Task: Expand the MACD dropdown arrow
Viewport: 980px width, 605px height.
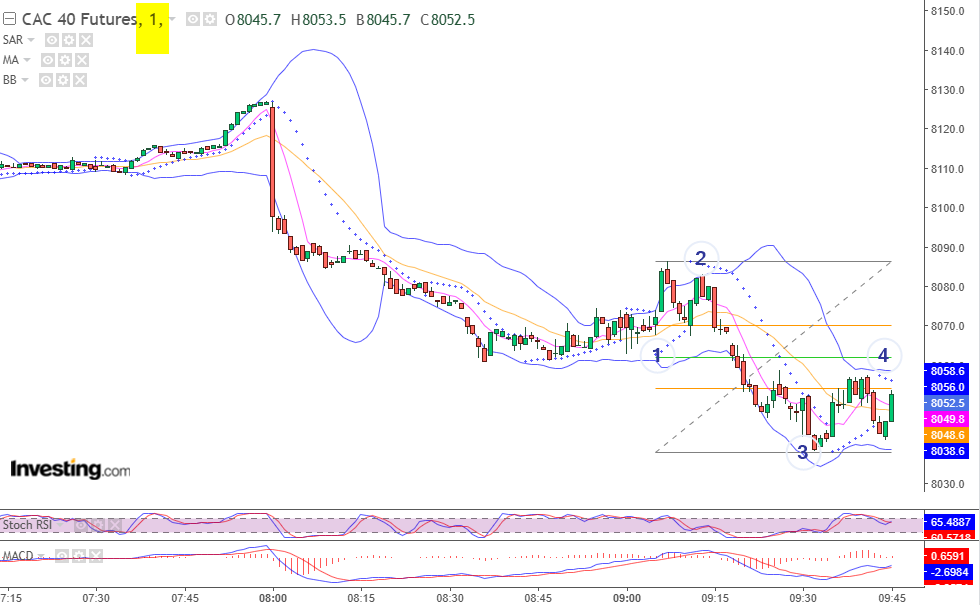Action: 42,556
